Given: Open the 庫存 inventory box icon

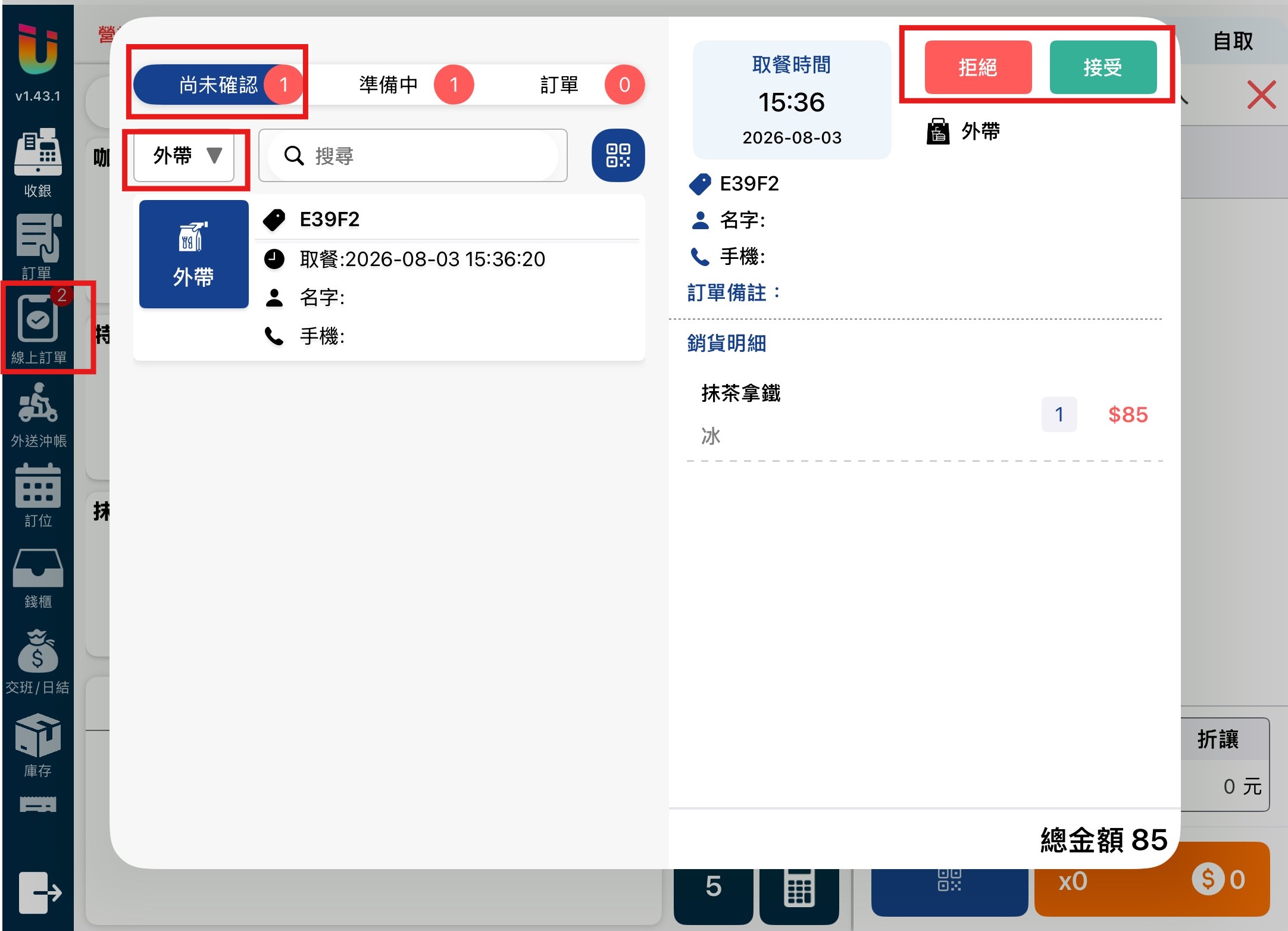Looking at the screenshot, I should (x=37, y=746).
